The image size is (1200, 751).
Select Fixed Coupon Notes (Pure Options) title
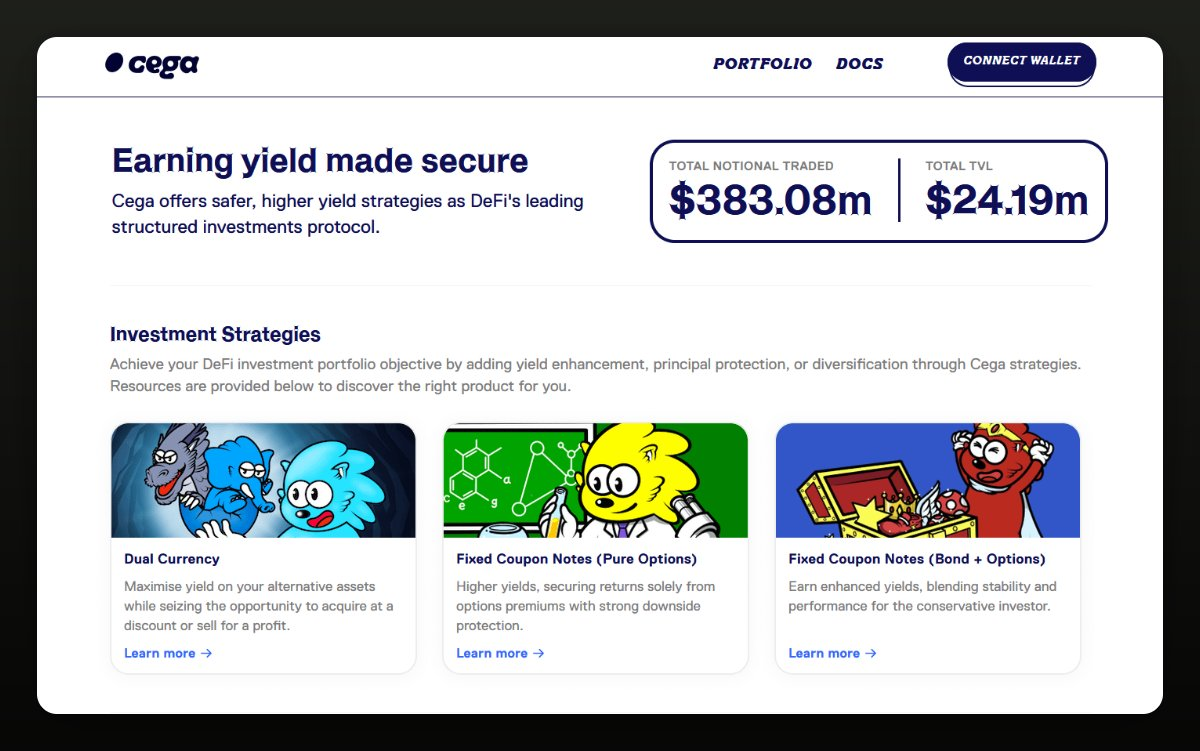(576, 559)
